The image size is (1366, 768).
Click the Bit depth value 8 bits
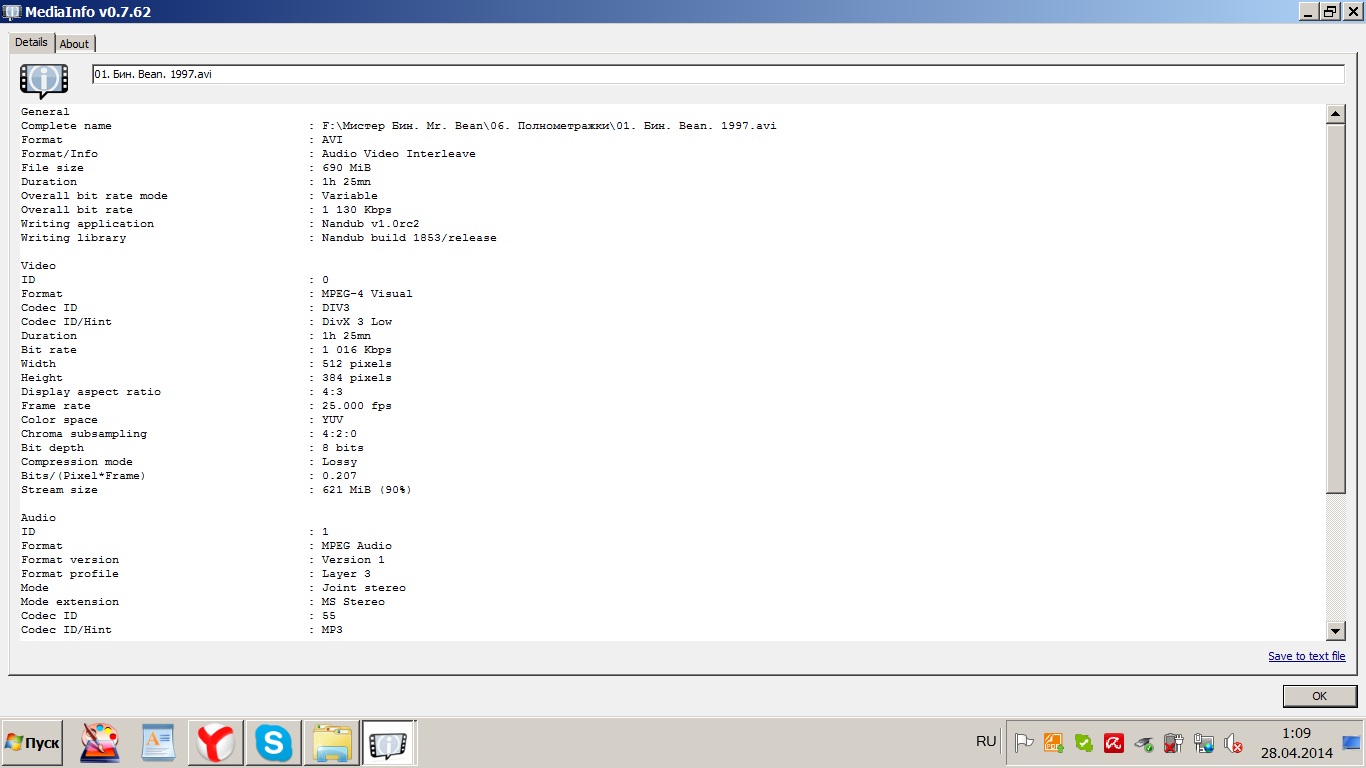[x=343, y=448]
